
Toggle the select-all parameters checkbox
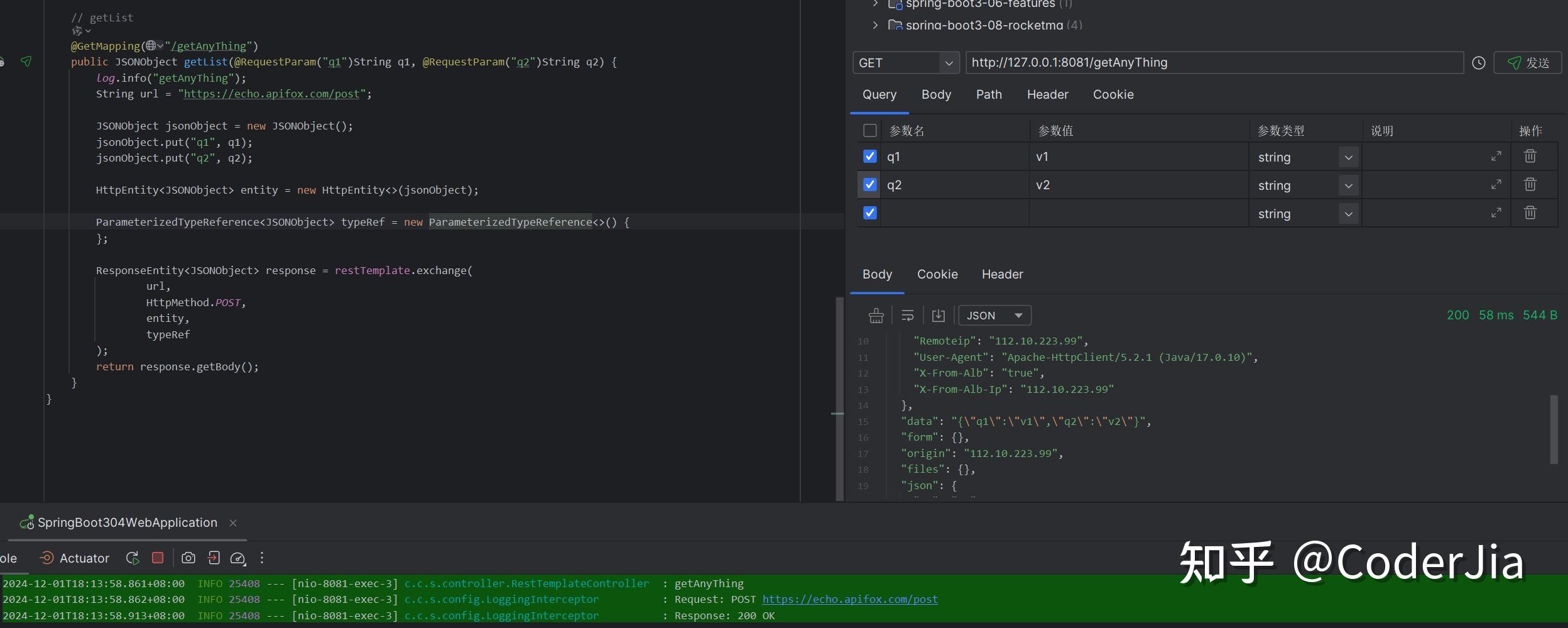[x=869, y=130]
